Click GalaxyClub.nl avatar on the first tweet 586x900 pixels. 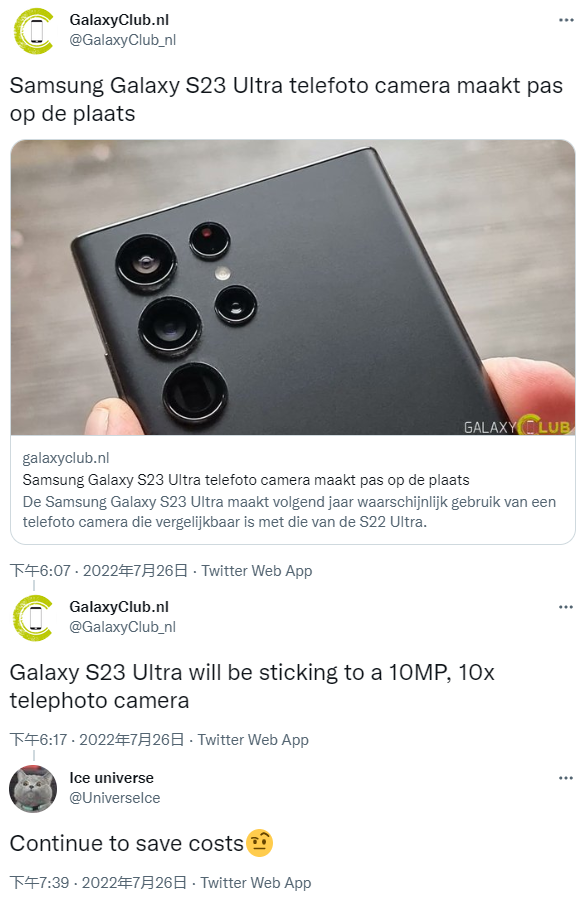point(33,31)
